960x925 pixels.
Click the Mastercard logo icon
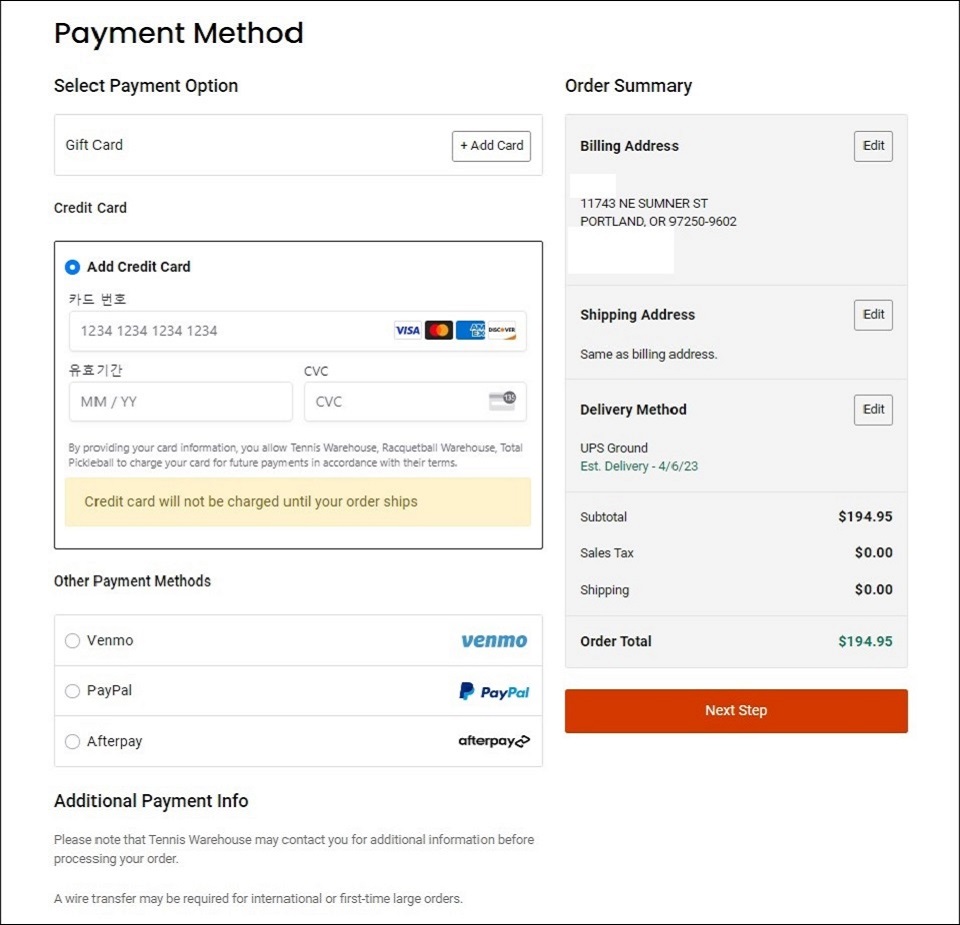click(439, 331)
